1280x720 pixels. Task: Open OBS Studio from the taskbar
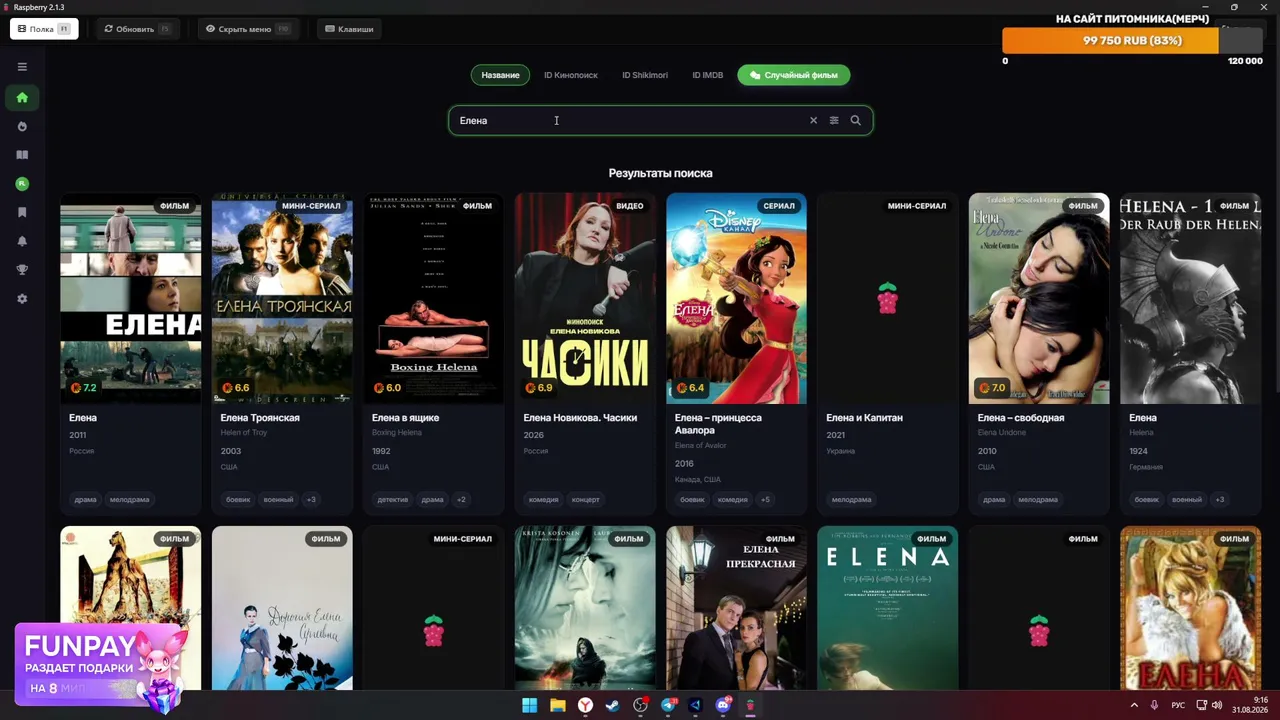[x=640, y=705]
